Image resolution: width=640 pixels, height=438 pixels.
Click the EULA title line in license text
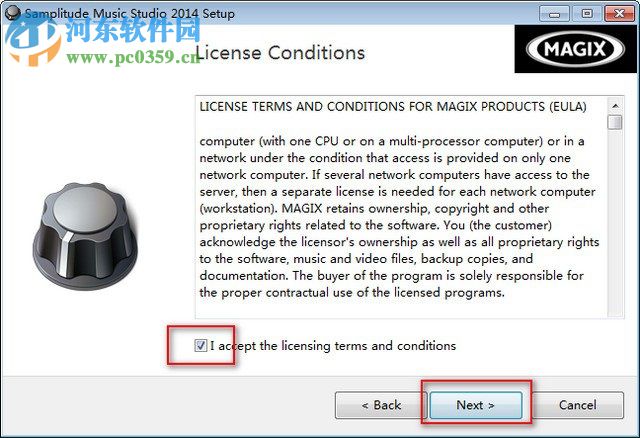(x=393, y=107)
